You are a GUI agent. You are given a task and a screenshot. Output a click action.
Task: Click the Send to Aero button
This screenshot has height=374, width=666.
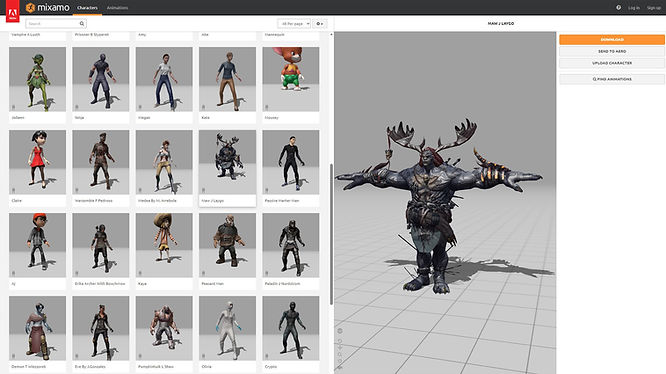pyautogui.click(x=612, y=51)
